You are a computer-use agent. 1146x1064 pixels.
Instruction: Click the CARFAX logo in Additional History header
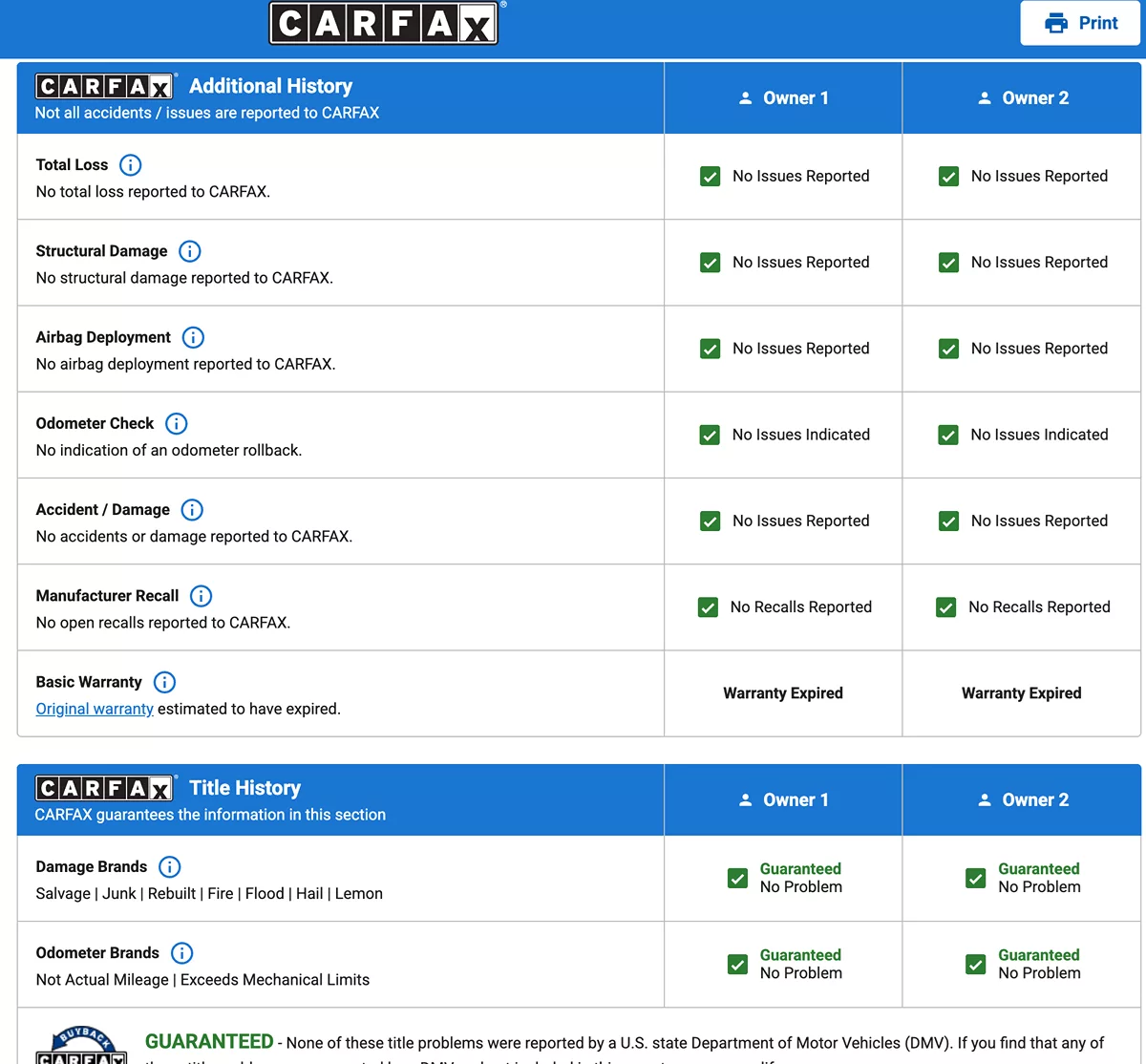pos(104,87)
